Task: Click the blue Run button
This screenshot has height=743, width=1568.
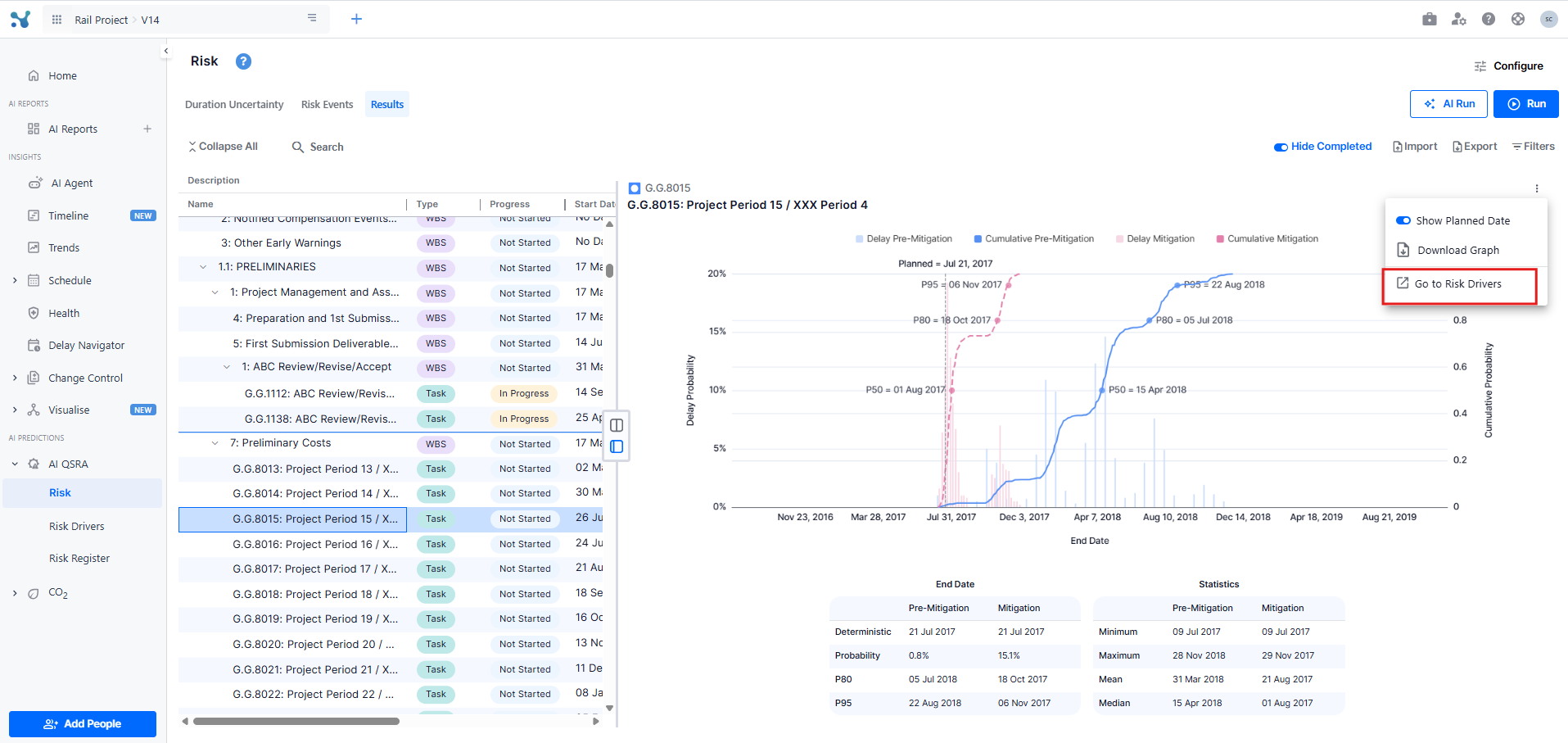Action: 1526,104
